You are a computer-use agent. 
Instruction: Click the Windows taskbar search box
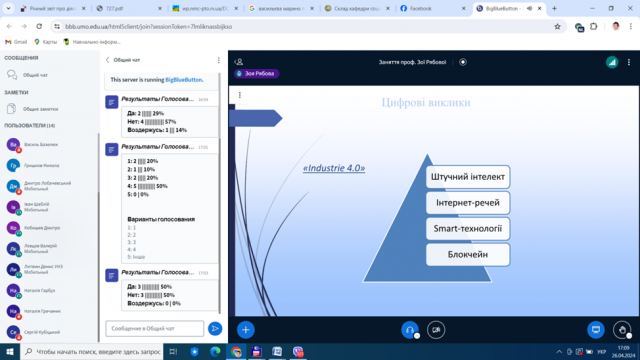[x=91, y=352]
